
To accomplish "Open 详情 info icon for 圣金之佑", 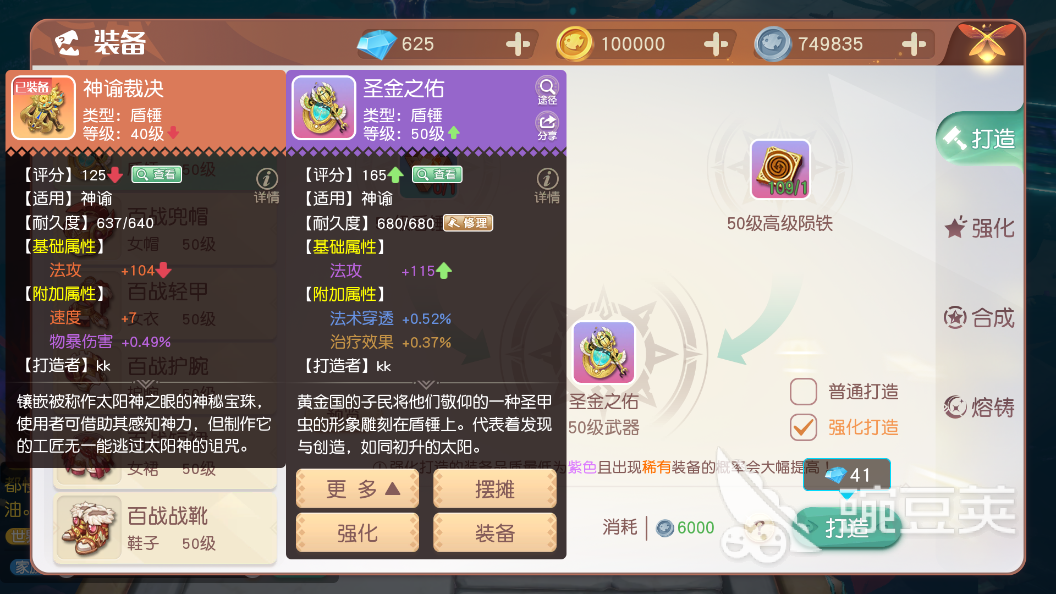I will click(x=547, y=185).
